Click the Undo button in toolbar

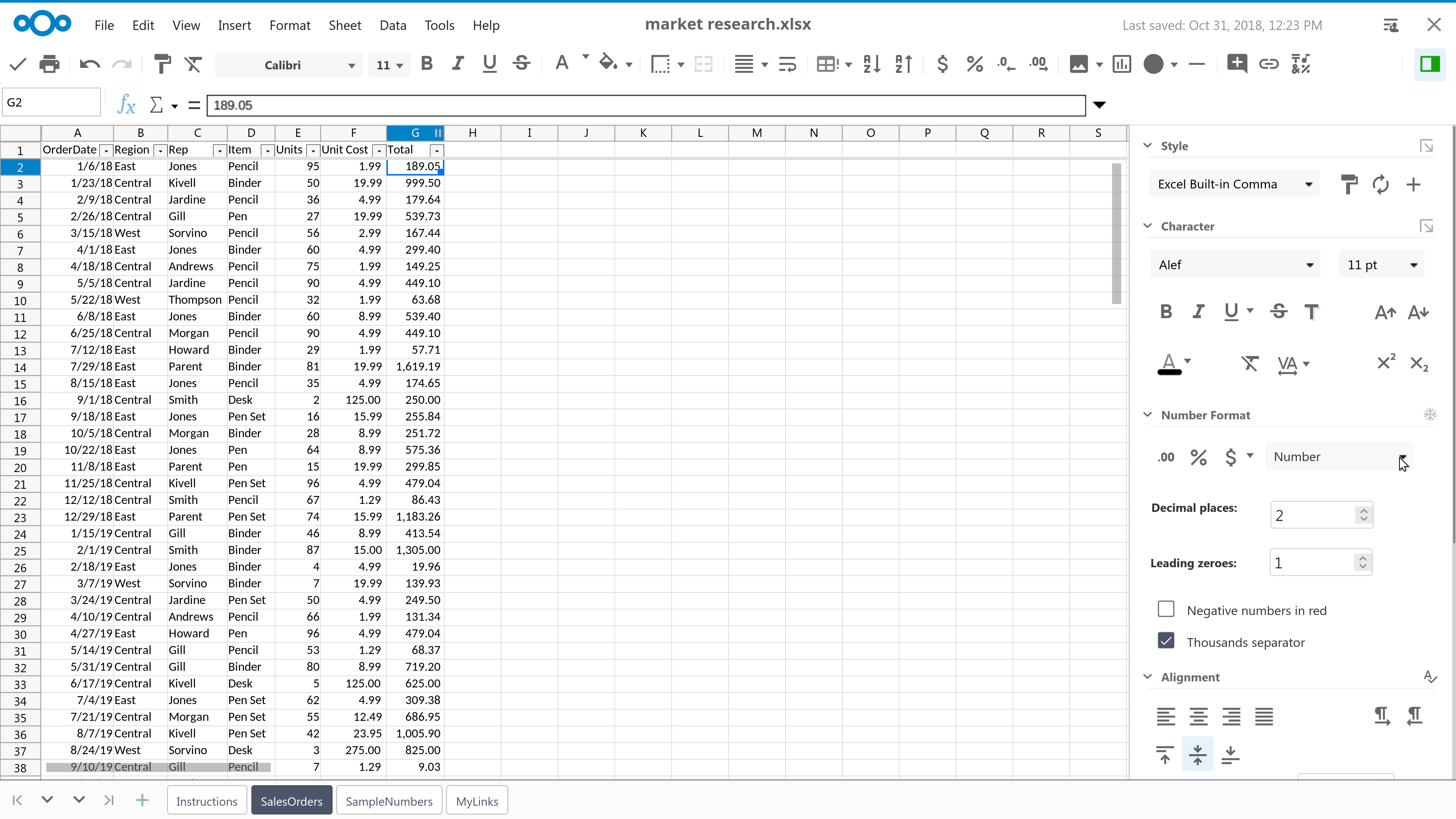tap(89, 64)
